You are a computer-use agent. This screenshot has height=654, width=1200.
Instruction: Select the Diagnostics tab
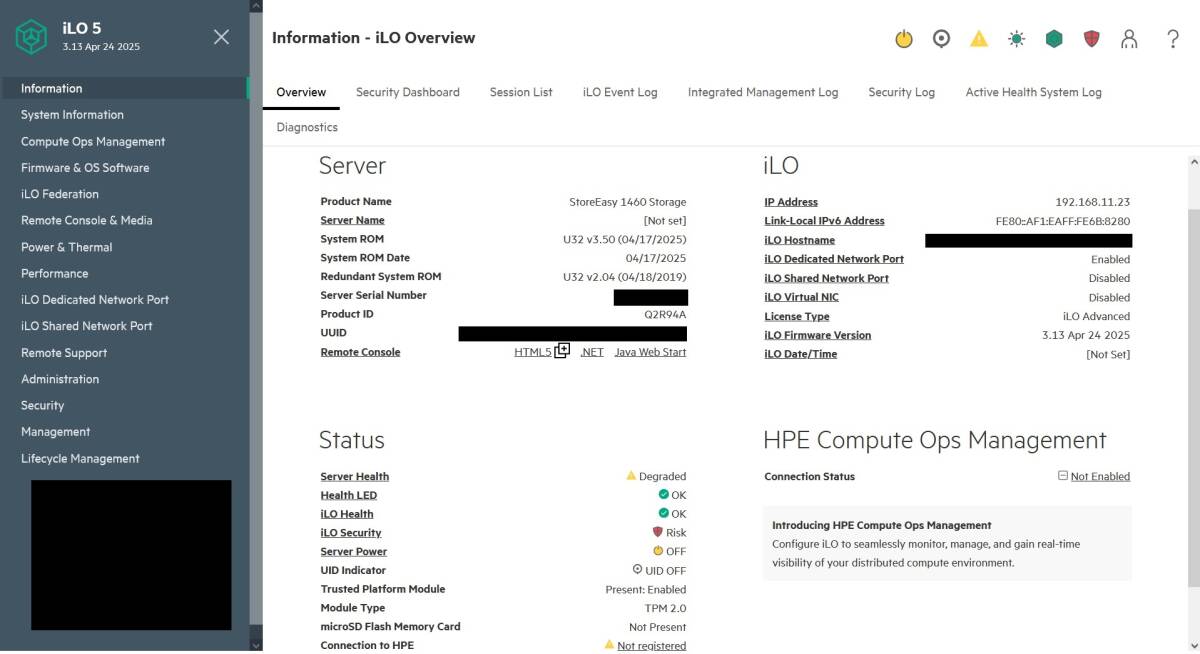307,127
